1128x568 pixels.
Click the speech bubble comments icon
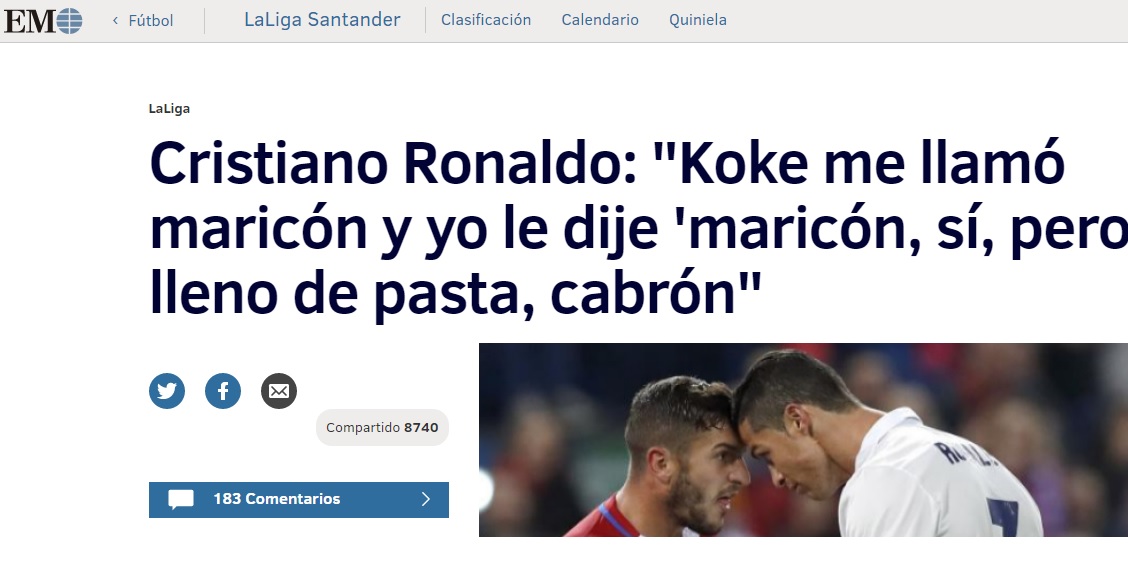pos(181,499)
